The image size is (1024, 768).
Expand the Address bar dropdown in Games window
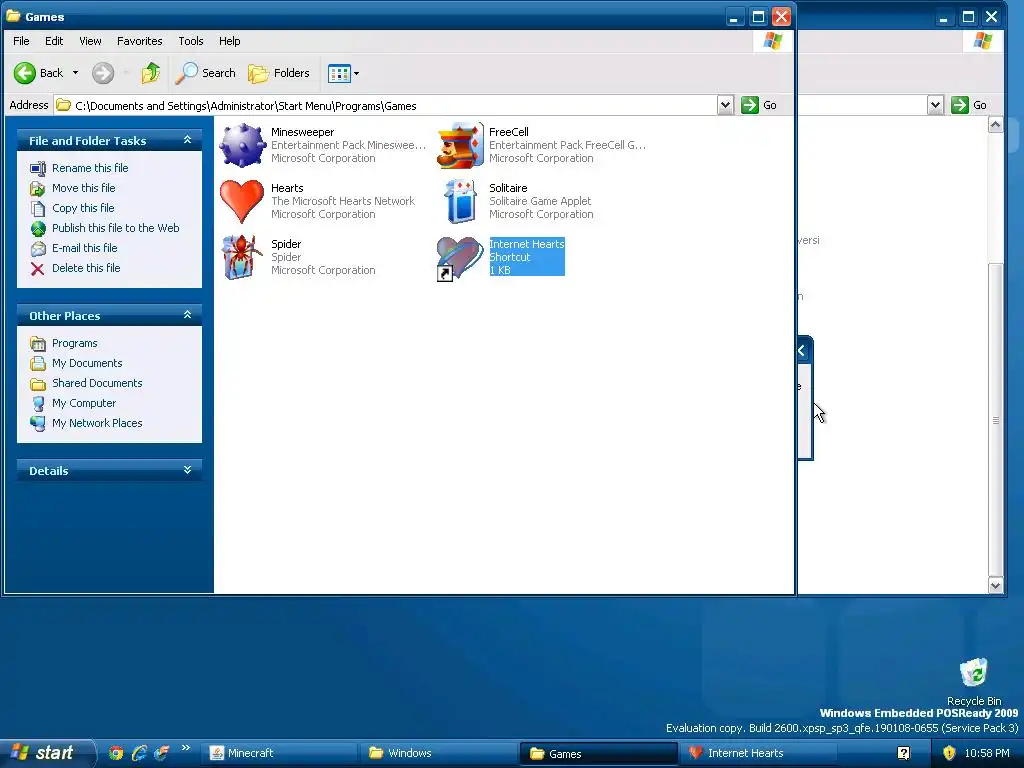click(725, 105)
